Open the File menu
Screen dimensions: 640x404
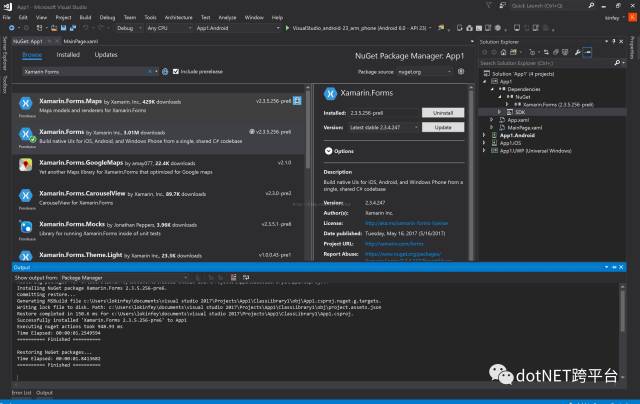[7, 18]
